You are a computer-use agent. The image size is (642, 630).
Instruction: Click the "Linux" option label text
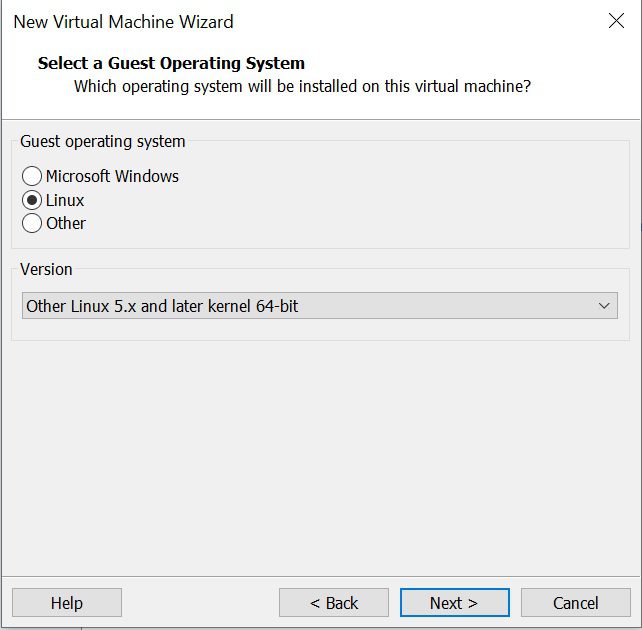pyautogui.click(x=65, y=200)
